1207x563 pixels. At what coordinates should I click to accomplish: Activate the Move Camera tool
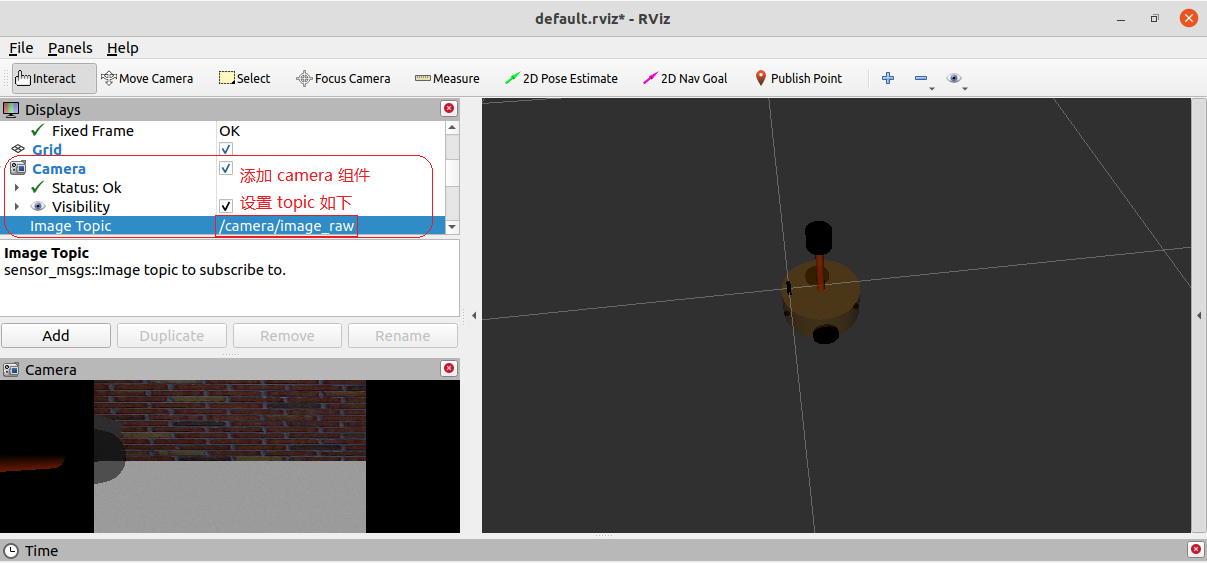point(147,78)
